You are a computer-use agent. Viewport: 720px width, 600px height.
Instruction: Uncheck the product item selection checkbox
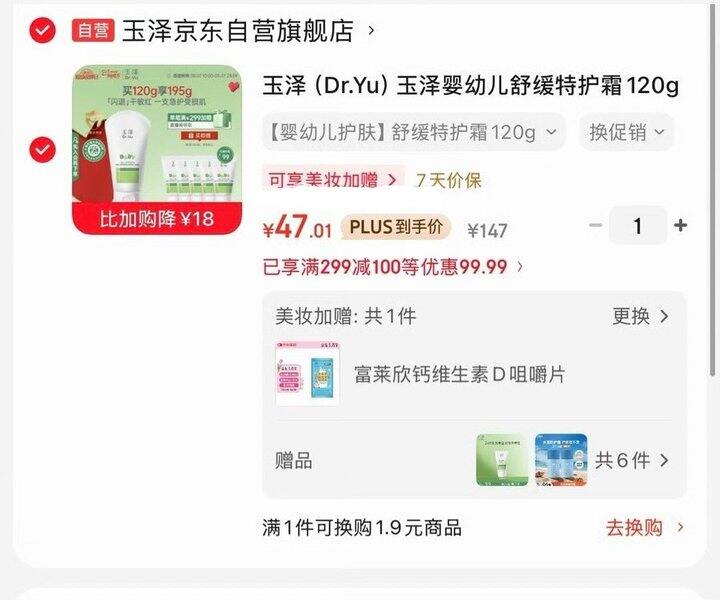(x=42, y=150)
